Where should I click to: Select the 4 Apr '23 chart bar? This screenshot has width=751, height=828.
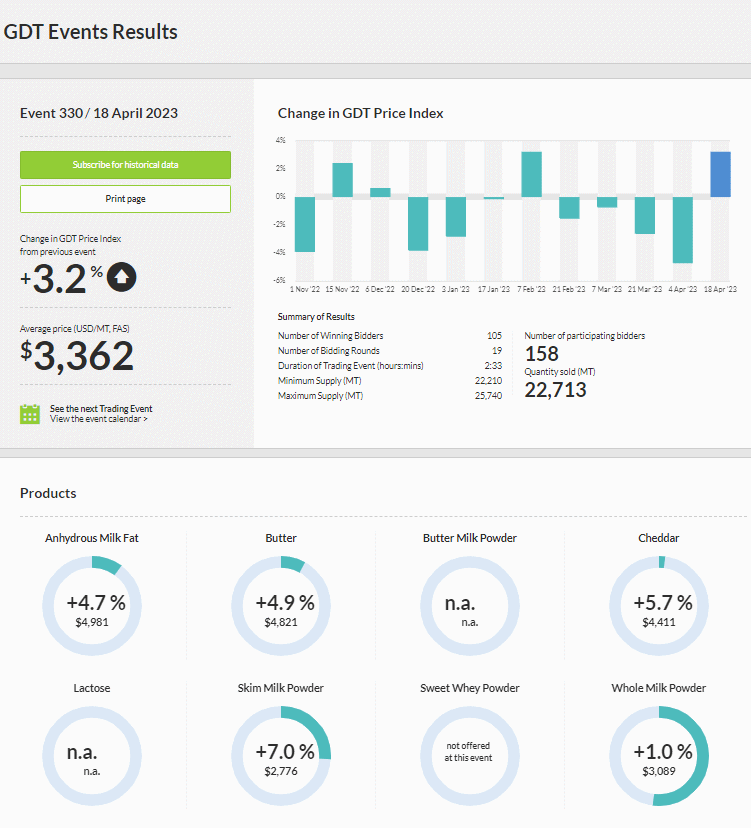(x=682, y=230)
